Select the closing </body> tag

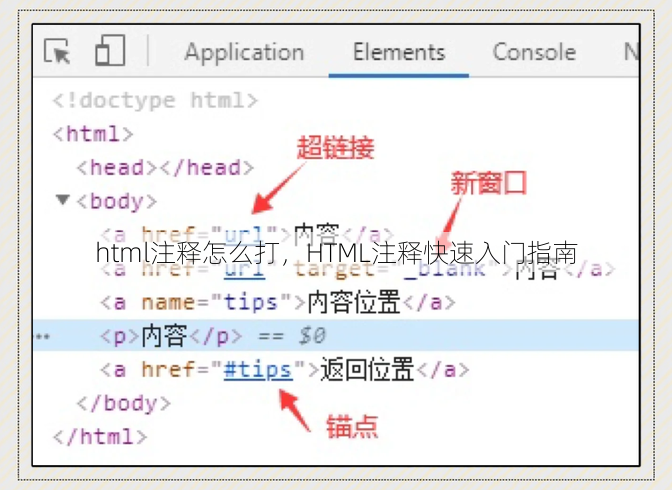coord(123,403)
